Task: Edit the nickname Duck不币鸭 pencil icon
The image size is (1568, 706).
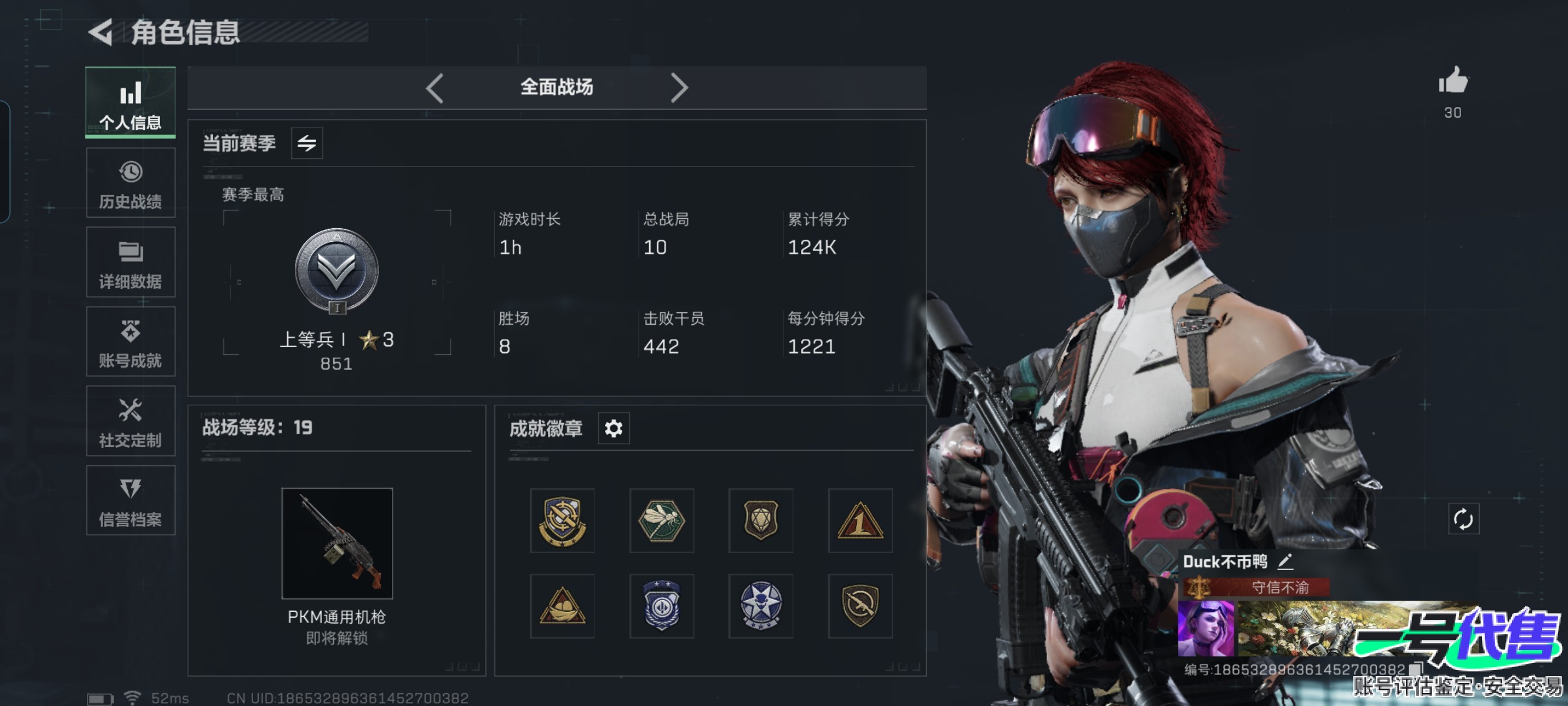Action: point(1285,562)
